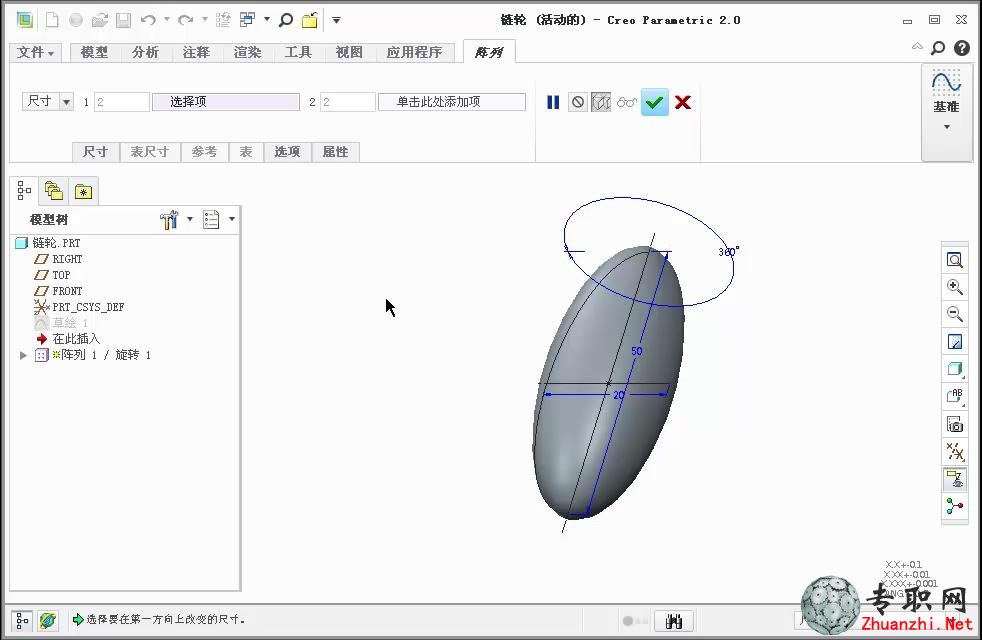Viewport: 982px width, 640px height.
Task: Open the 表尺寸 dashboard panel
Action: pyautogui.click(x=150, y=152)
